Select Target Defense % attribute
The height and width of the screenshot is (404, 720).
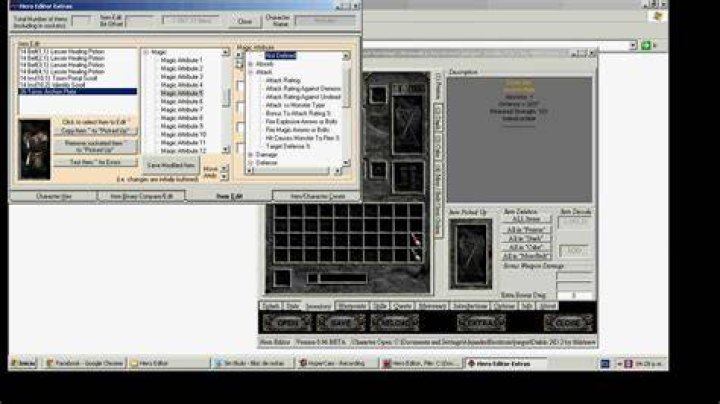pos(288,146)
